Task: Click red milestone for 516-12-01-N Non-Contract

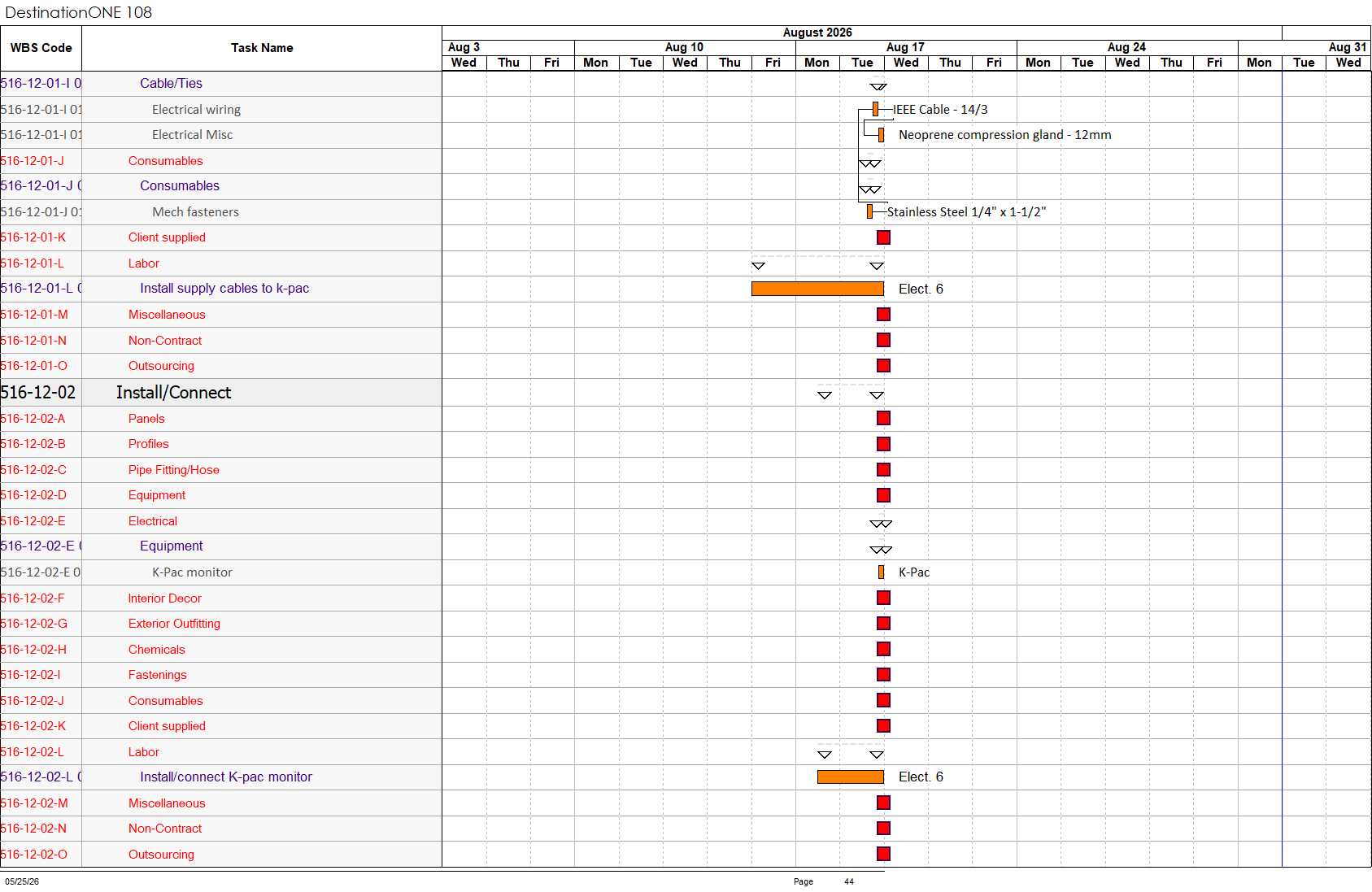Action: (x=883, y=340)
